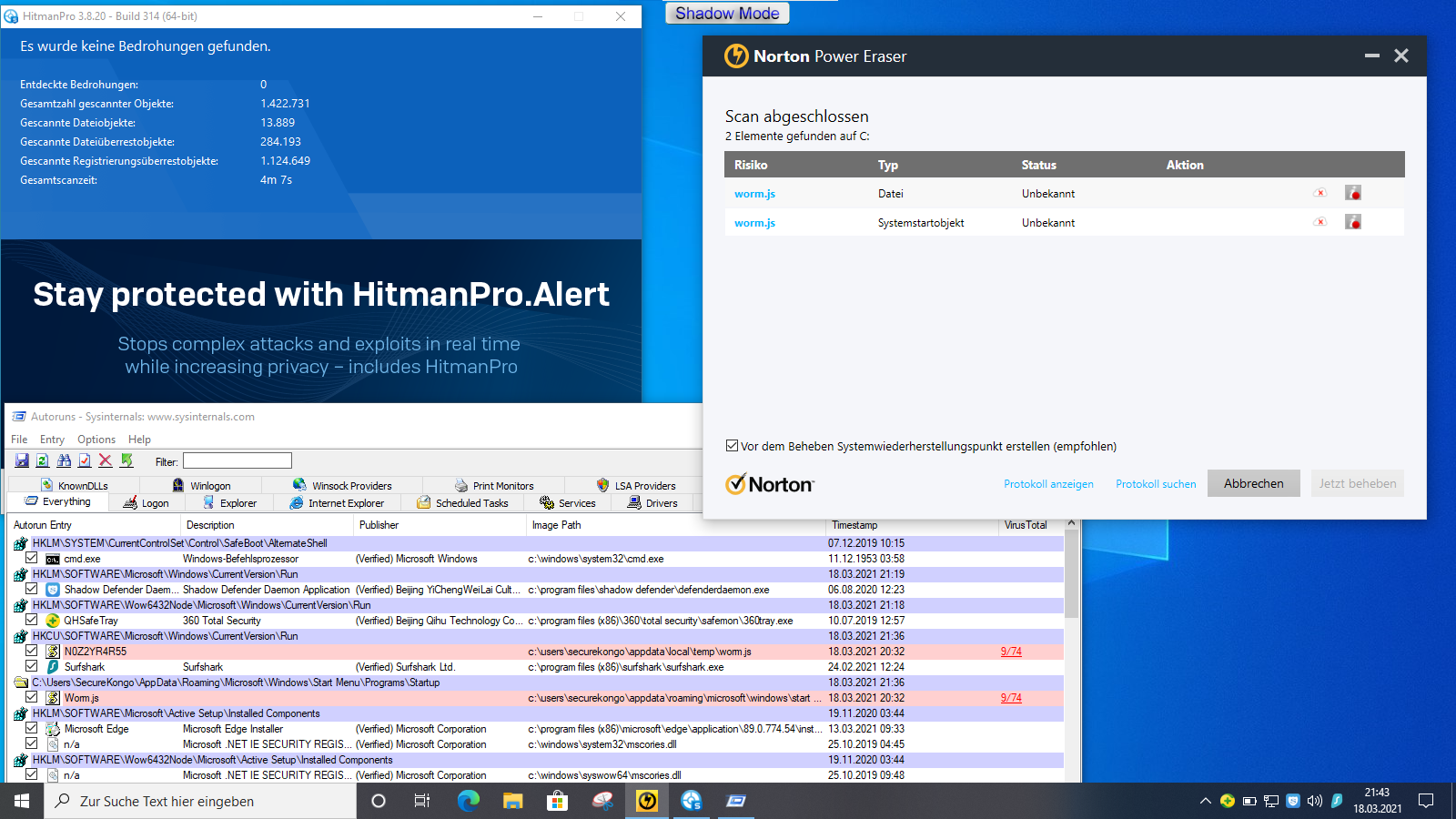Open the Help menu in Autoruns
The height and width of the screenshot is (819, 1456).
click(x=139, y=440)
